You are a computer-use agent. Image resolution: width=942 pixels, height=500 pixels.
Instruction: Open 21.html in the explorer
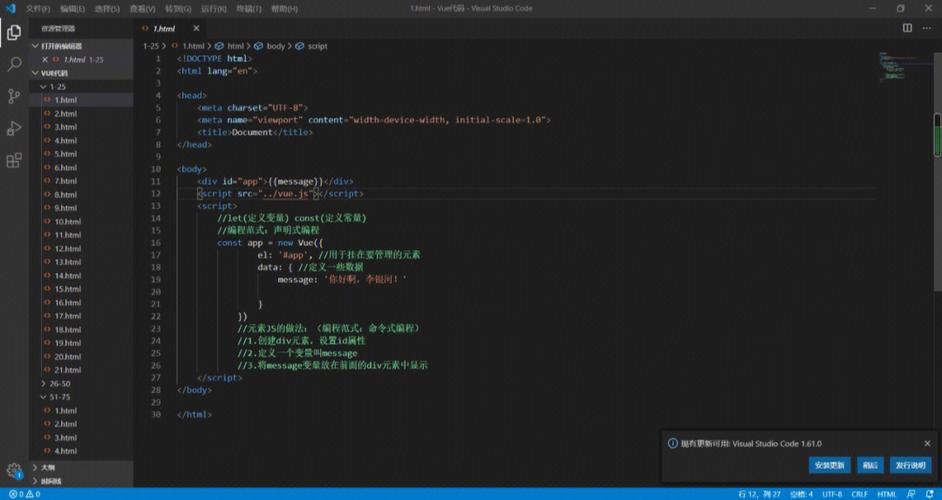pyautogui.click(x=67, y=370)
